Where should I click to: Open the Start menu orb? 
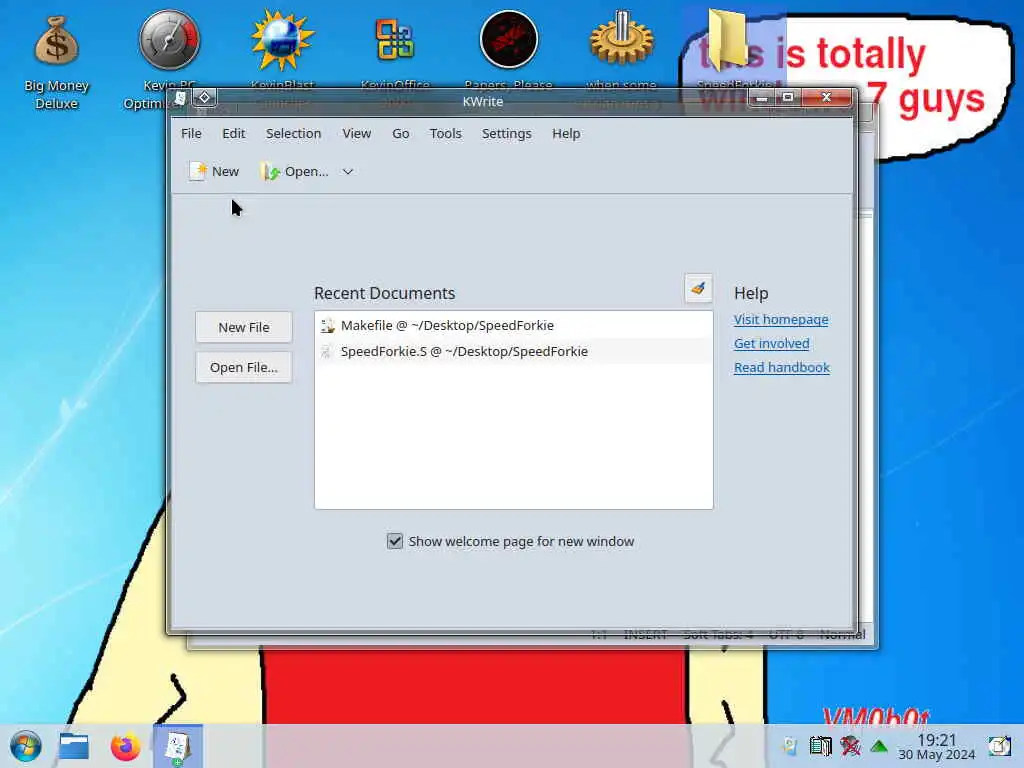point(26,746)
